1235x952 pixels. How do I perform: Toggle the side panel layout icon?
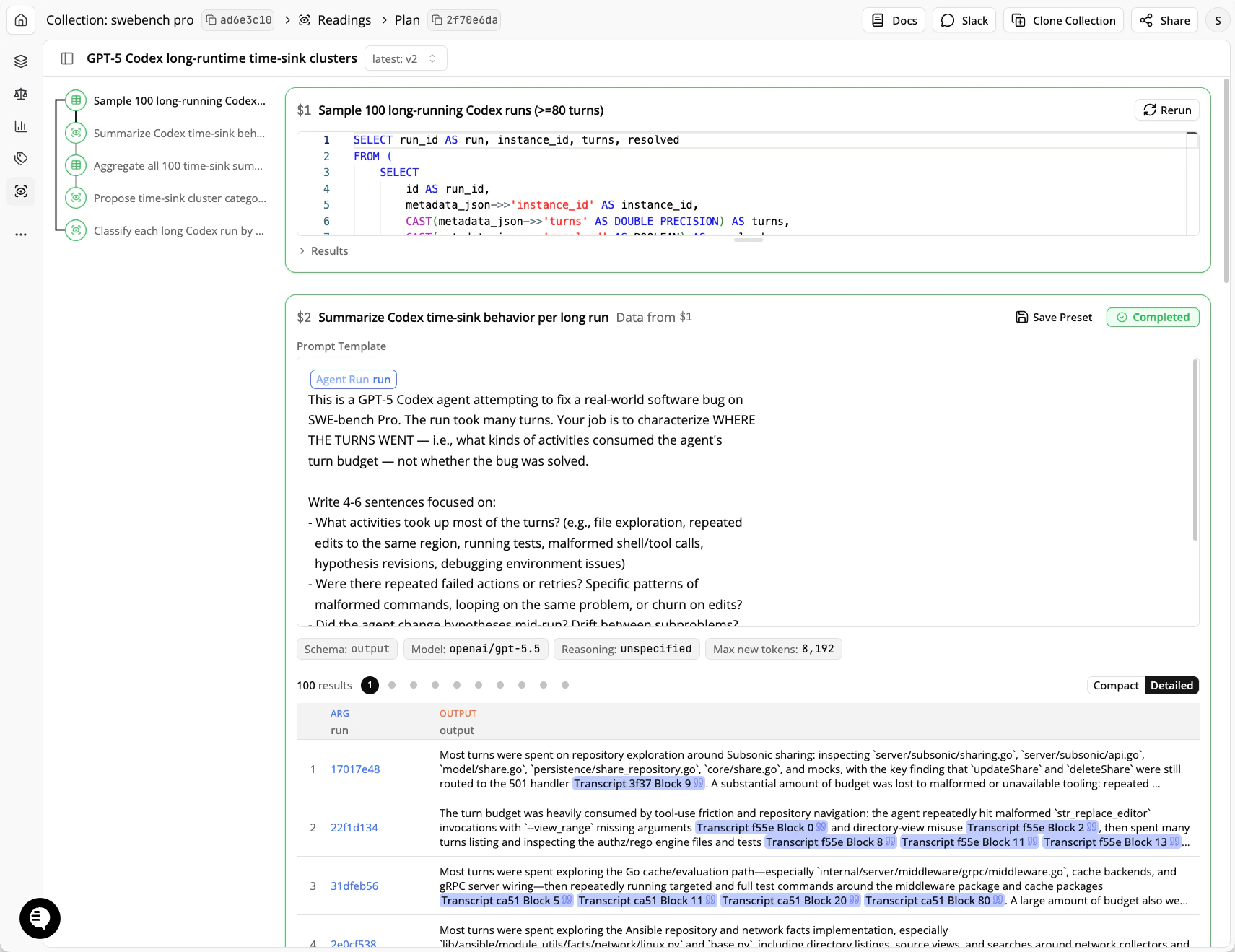coord(67,58)
